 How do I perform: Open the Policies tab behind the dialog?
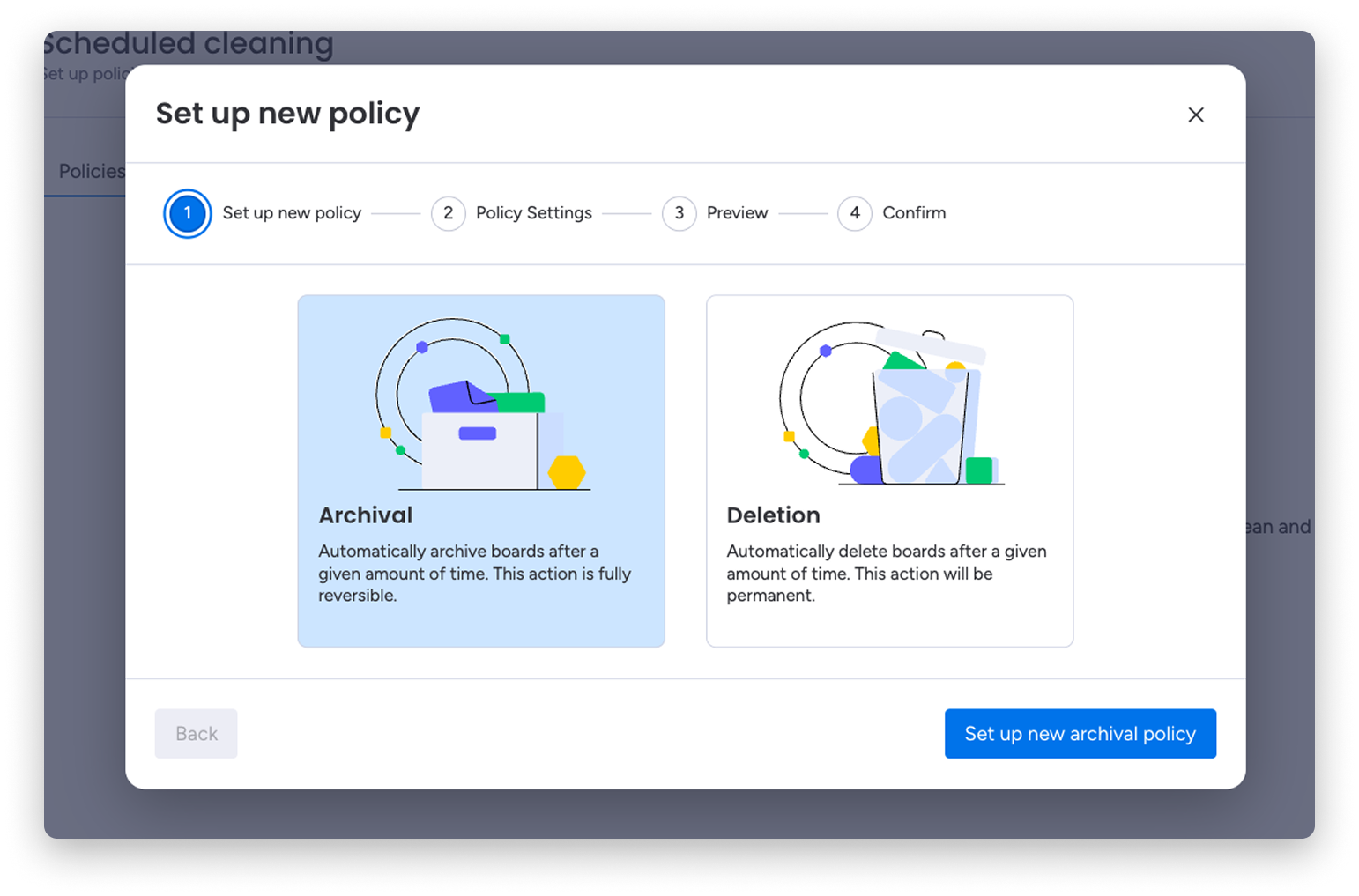(x=91, y=171)
